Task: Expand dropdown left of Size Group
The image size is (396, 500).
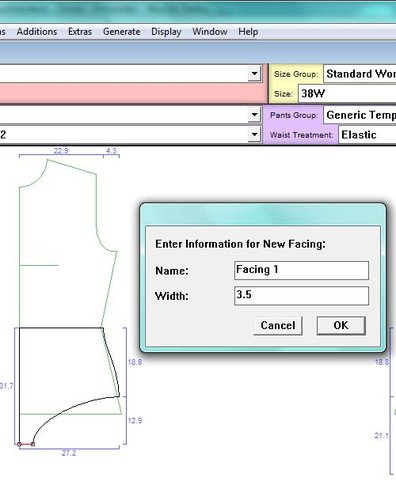Action: pyautogui.click(x=254, y=73)
